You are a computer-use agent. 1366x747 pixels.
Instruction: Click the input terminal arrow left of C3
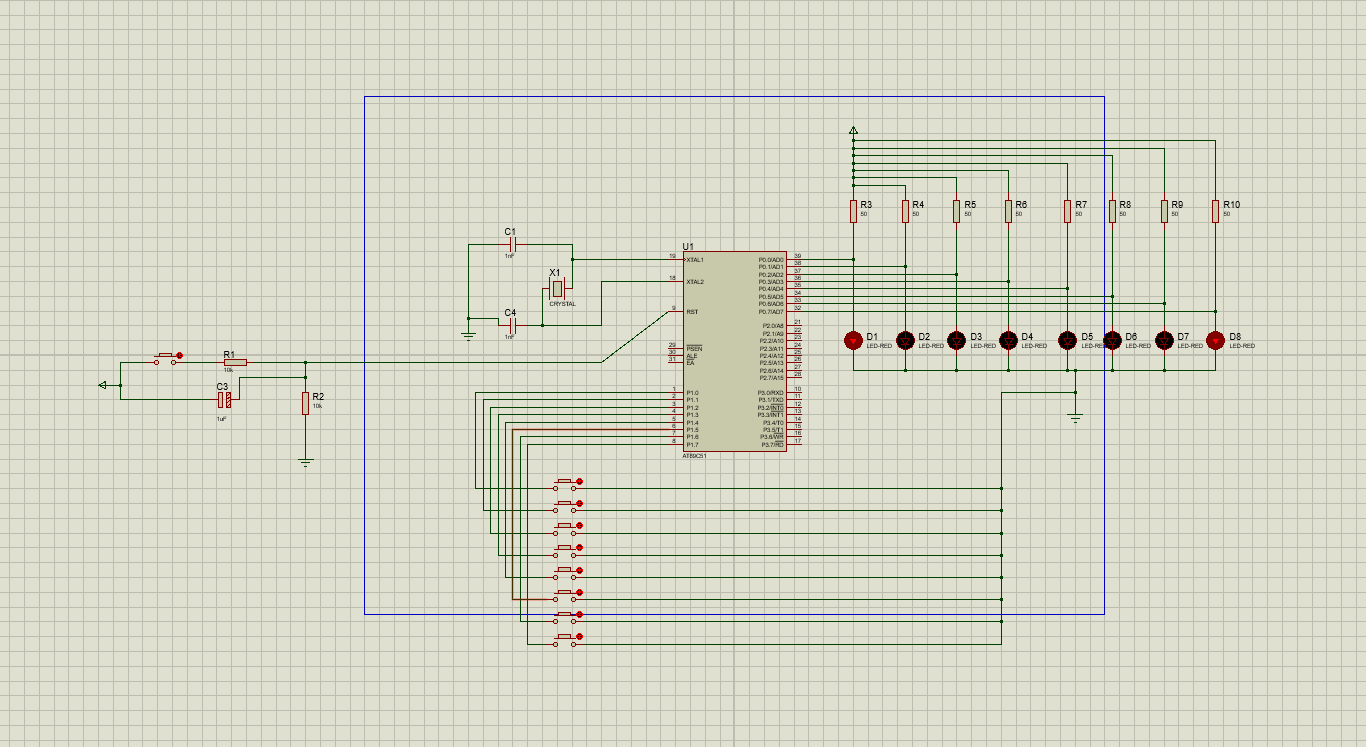[x=102, y=385]
